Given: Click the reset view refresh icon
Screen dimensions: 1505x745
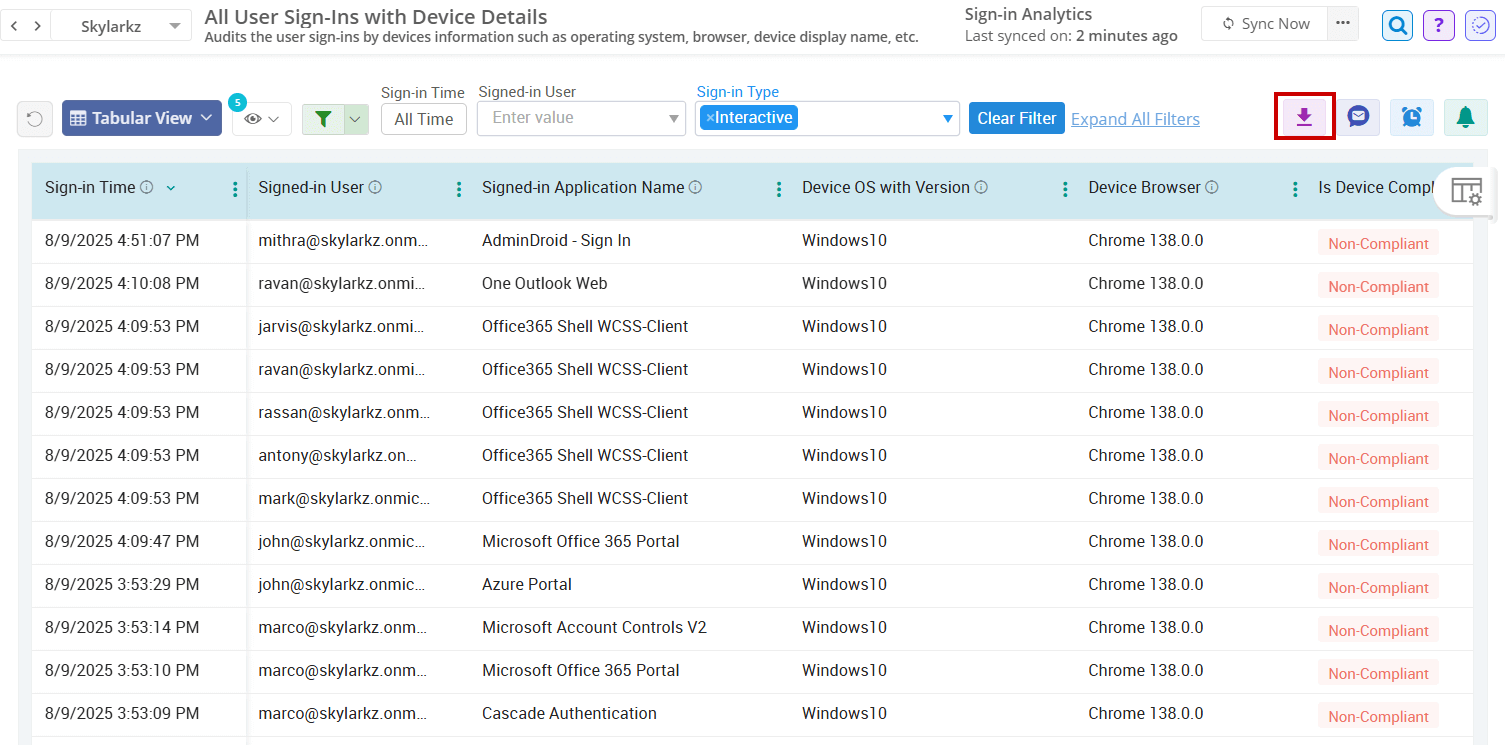Looking at the screenshot, I should [x=35, y=117].
